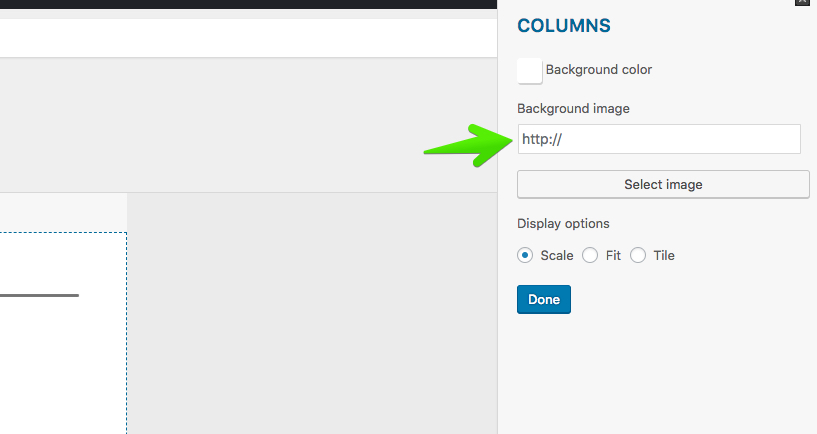
Task: Choose the Scale radio button
Action: point(525,255)
